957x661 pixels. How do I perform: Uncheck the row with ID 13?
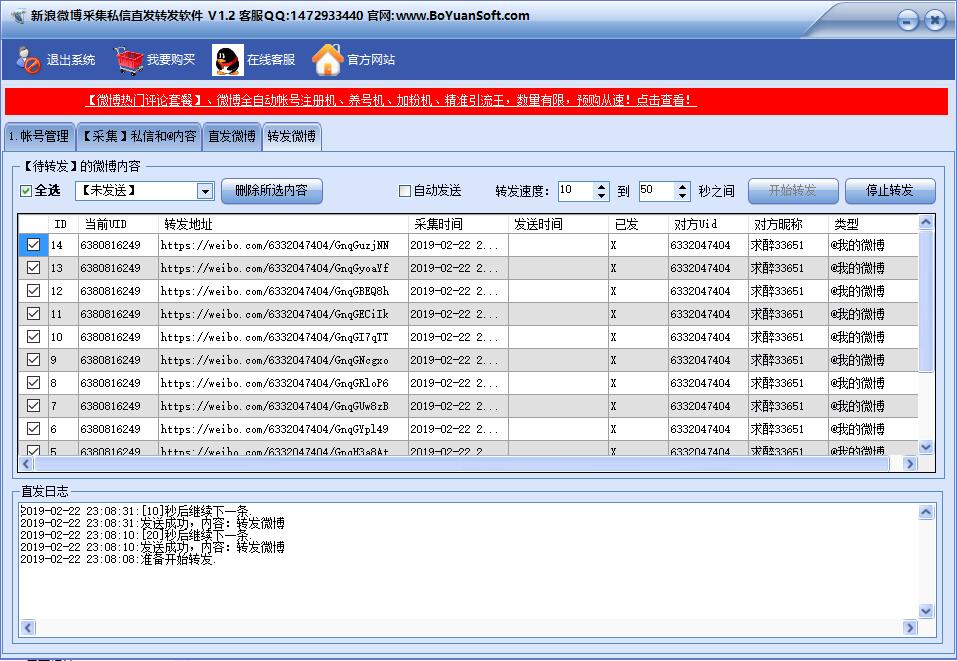pos(34,268)
